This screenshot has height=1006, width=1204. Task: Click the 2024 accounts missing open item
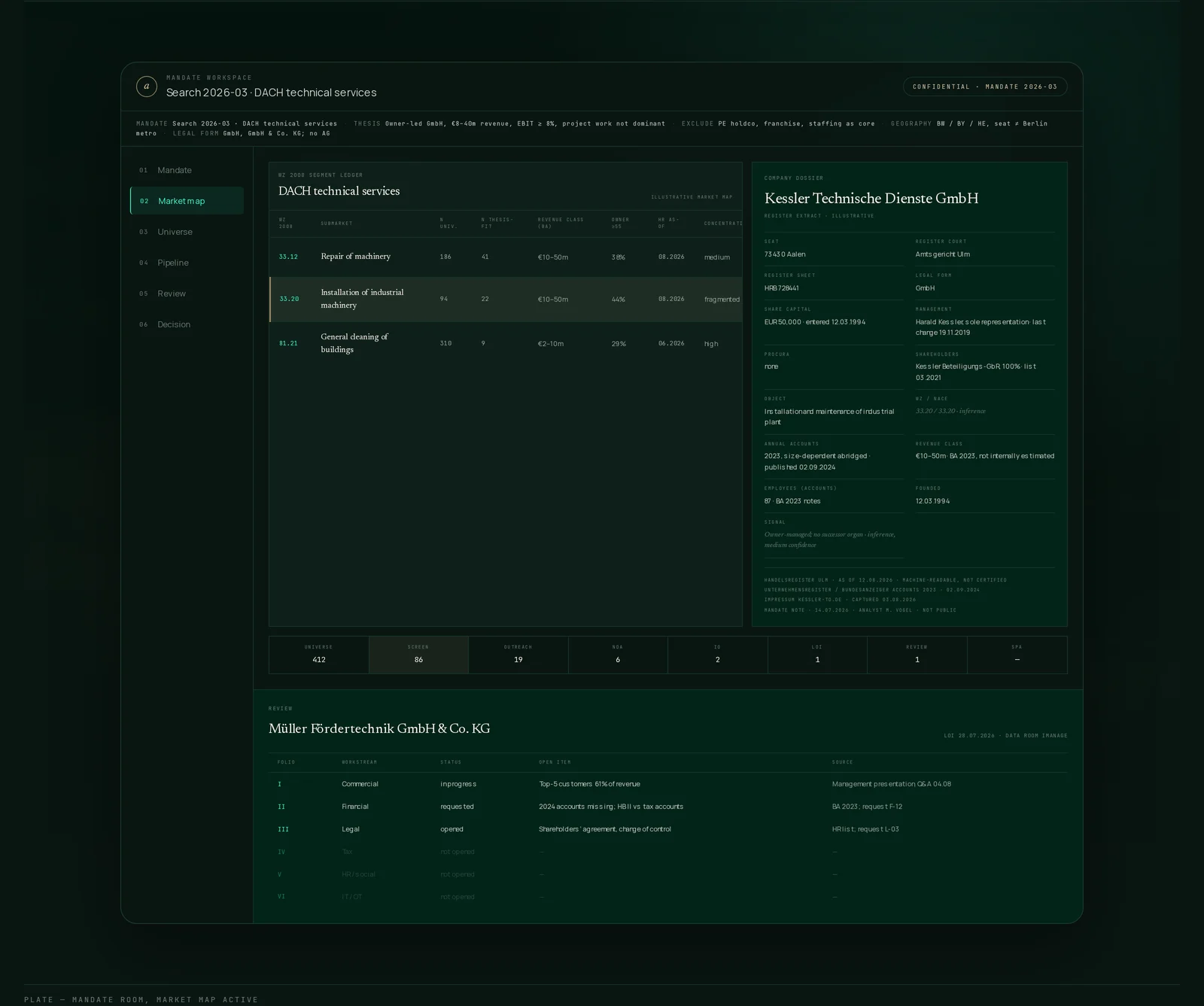point(611,807)
